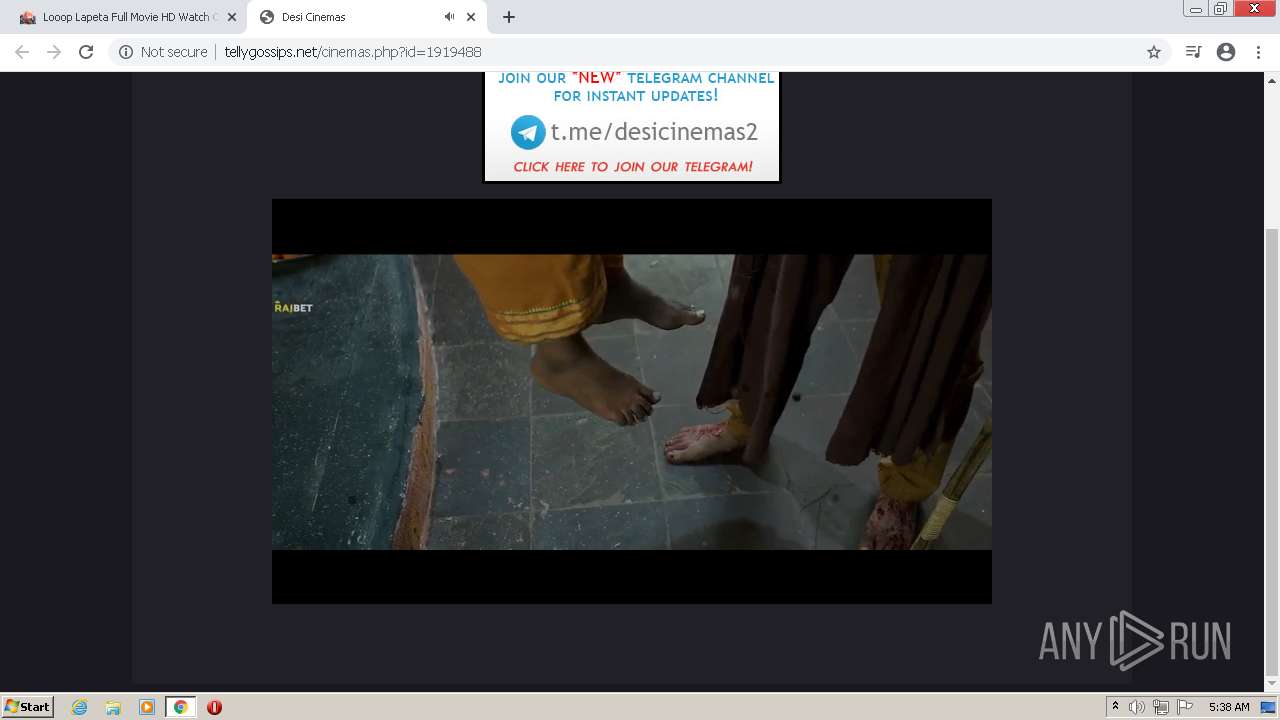Viewport: 1280px width, 720px height.
Task: Restore down the Chrome window
Action: coord(1221,9)
